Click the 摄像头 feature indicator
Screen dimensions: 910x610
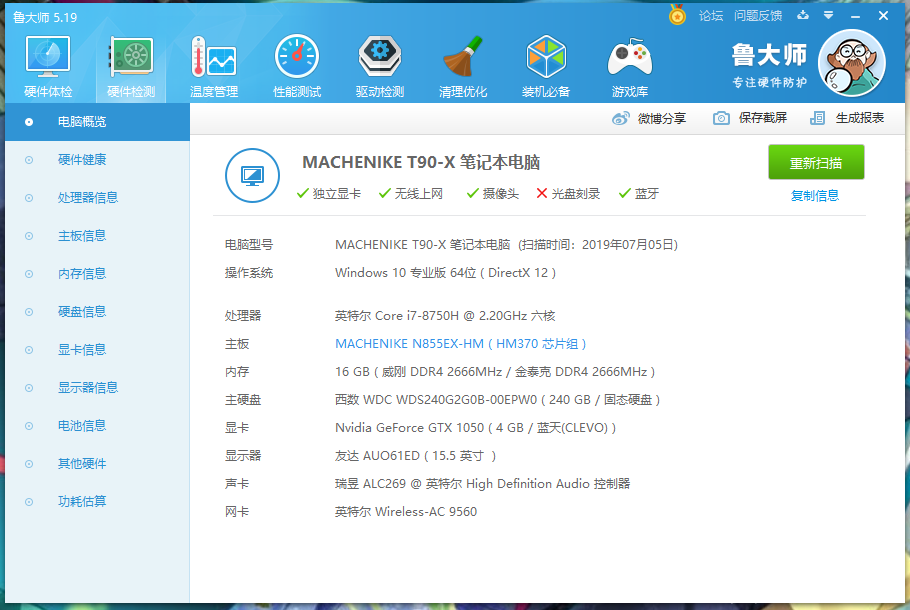(x=493, y=193)
